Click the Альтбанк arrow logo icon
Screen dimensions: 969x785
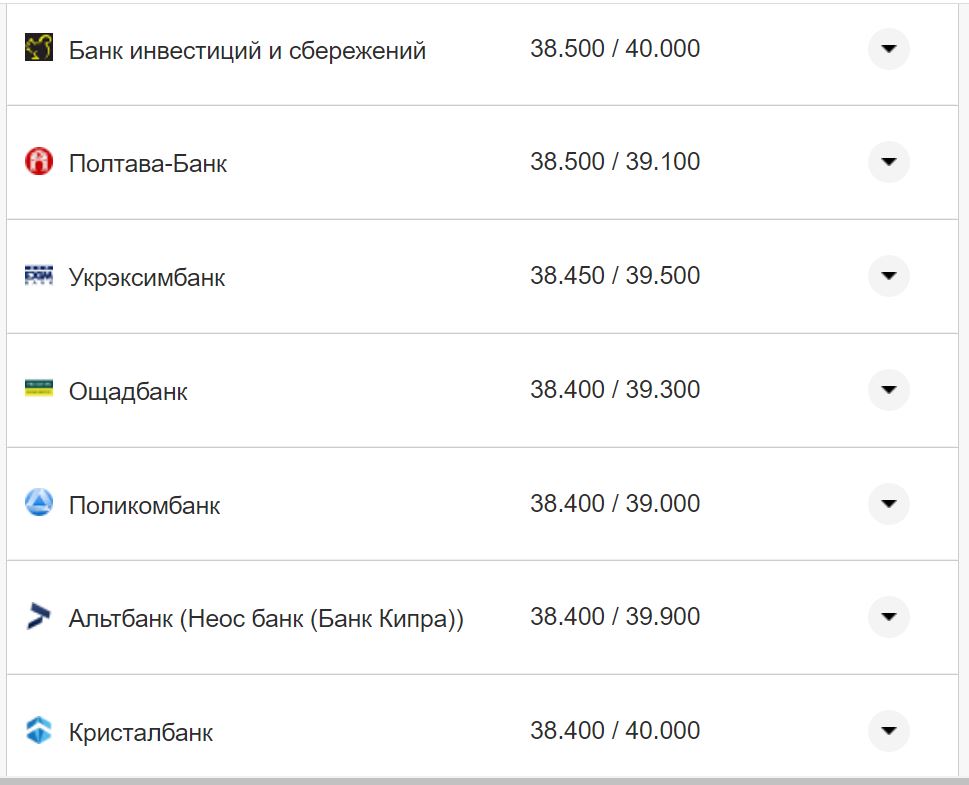coord(38,617)
